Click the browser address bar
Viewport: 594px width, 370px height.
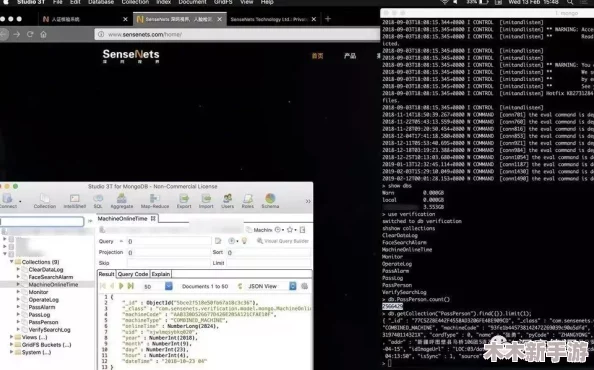237,34
